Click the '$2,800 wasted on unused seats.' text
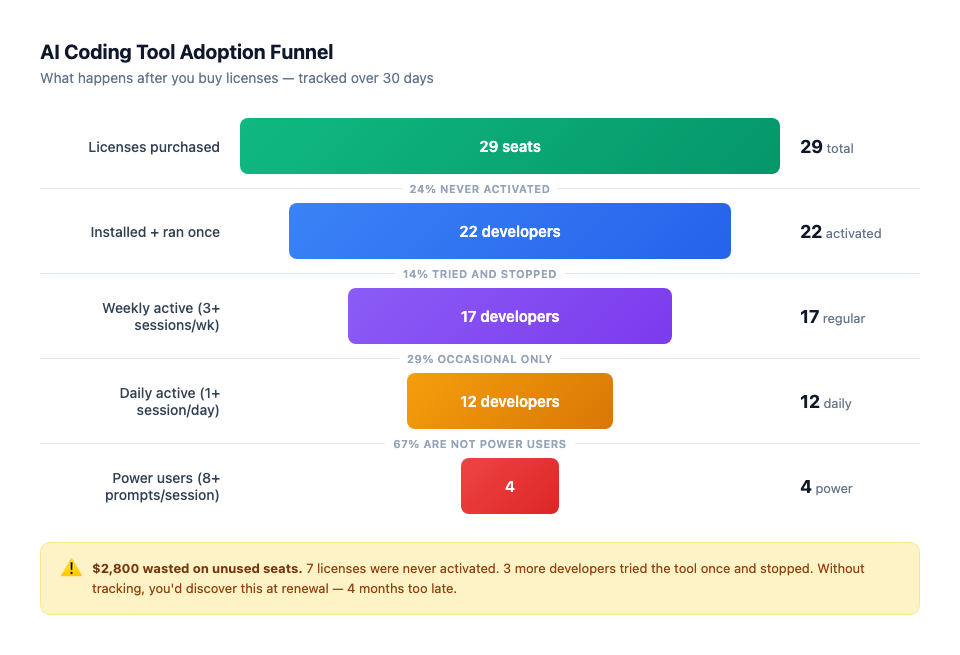The width and height of the screenshot is (960, 655). pos(197,568)
